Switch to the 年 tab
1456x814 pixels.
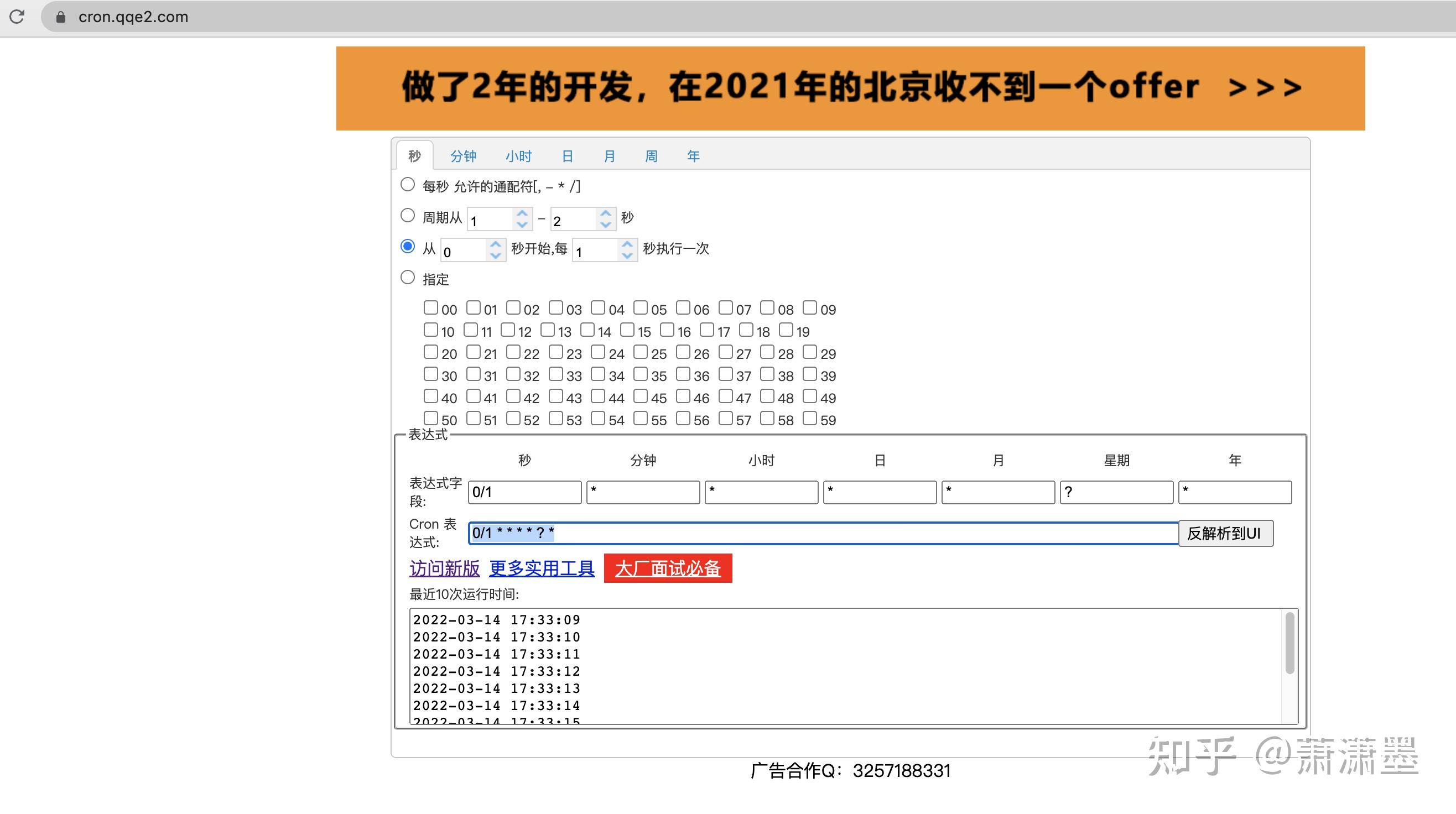click(x=693, y=156)
